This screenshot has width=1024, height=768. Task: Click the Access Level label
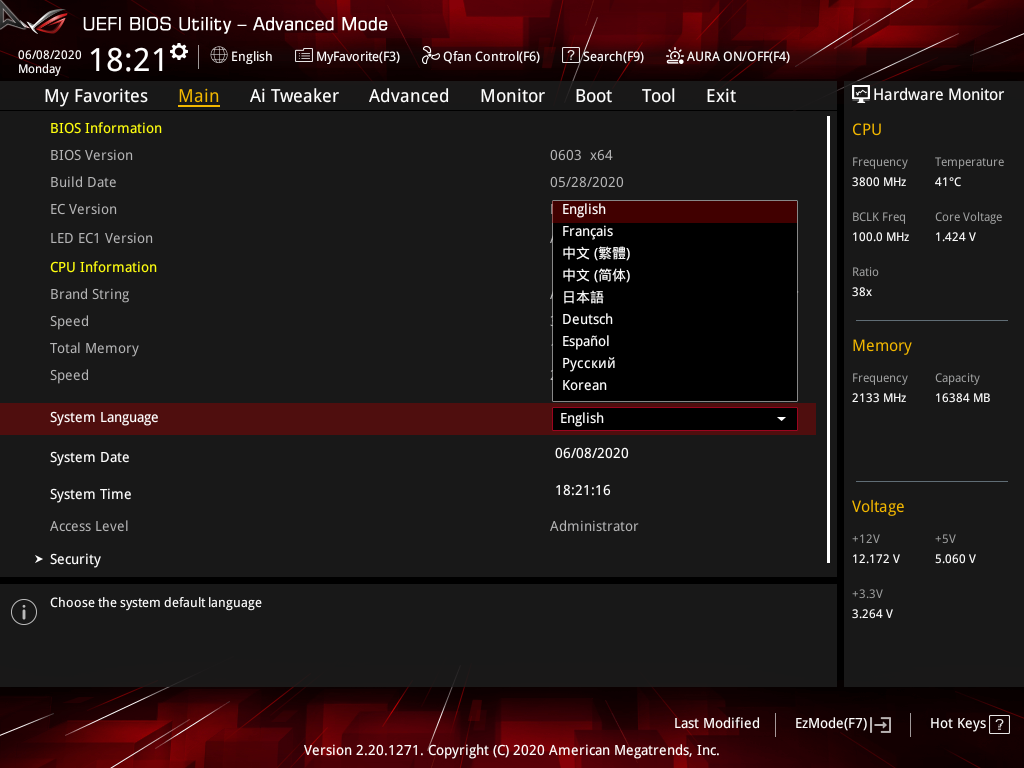pyautogui.click(x=89, y=526)
